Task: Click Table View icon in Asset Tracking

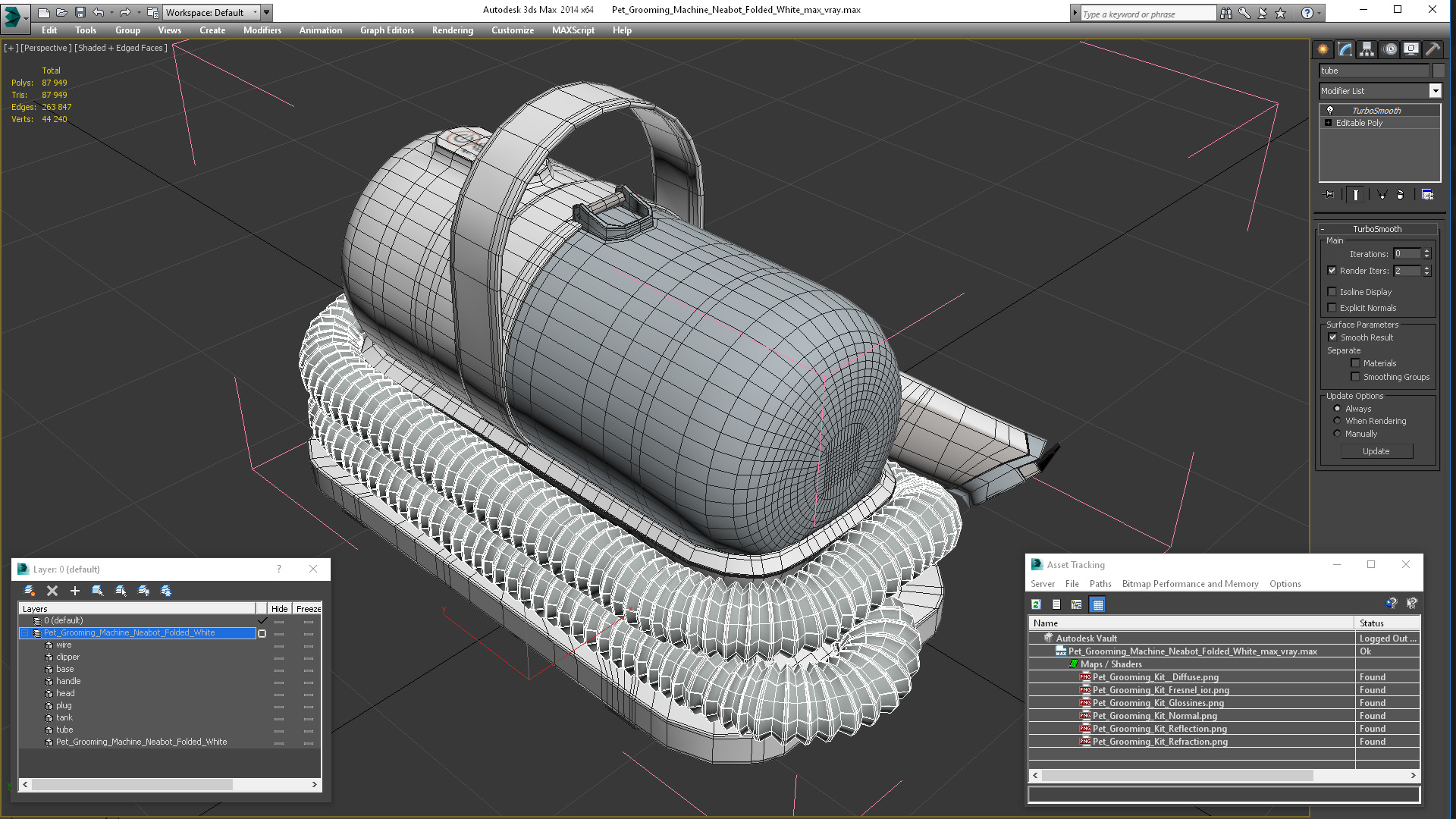Action: tap(1097, 604)
